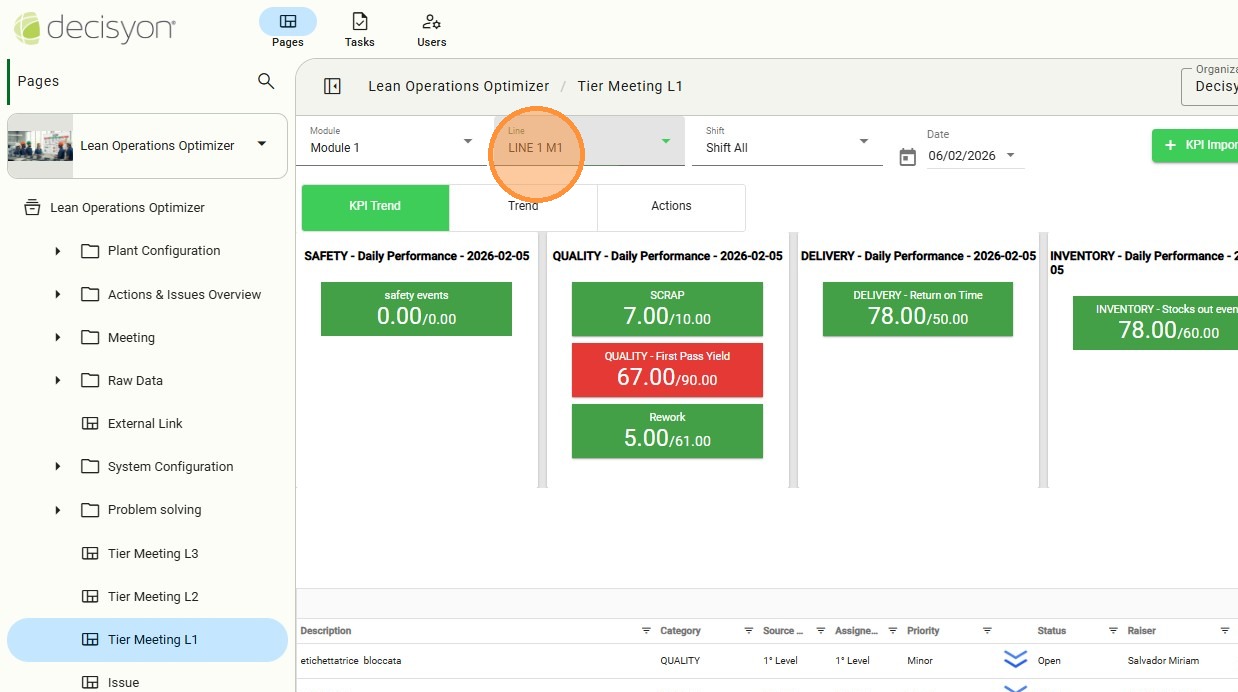Click the filter icon on Category column
1238x692 pixels.
[749, 631]
